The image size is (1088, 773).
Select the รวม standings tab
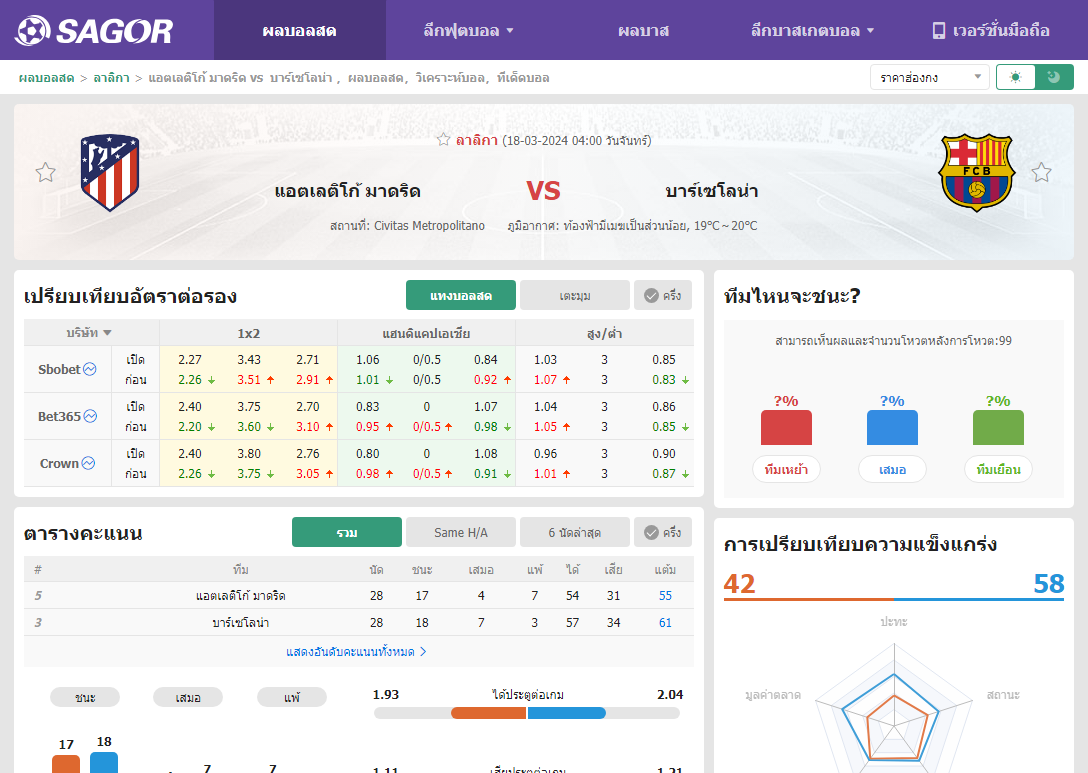click(347, 532)
